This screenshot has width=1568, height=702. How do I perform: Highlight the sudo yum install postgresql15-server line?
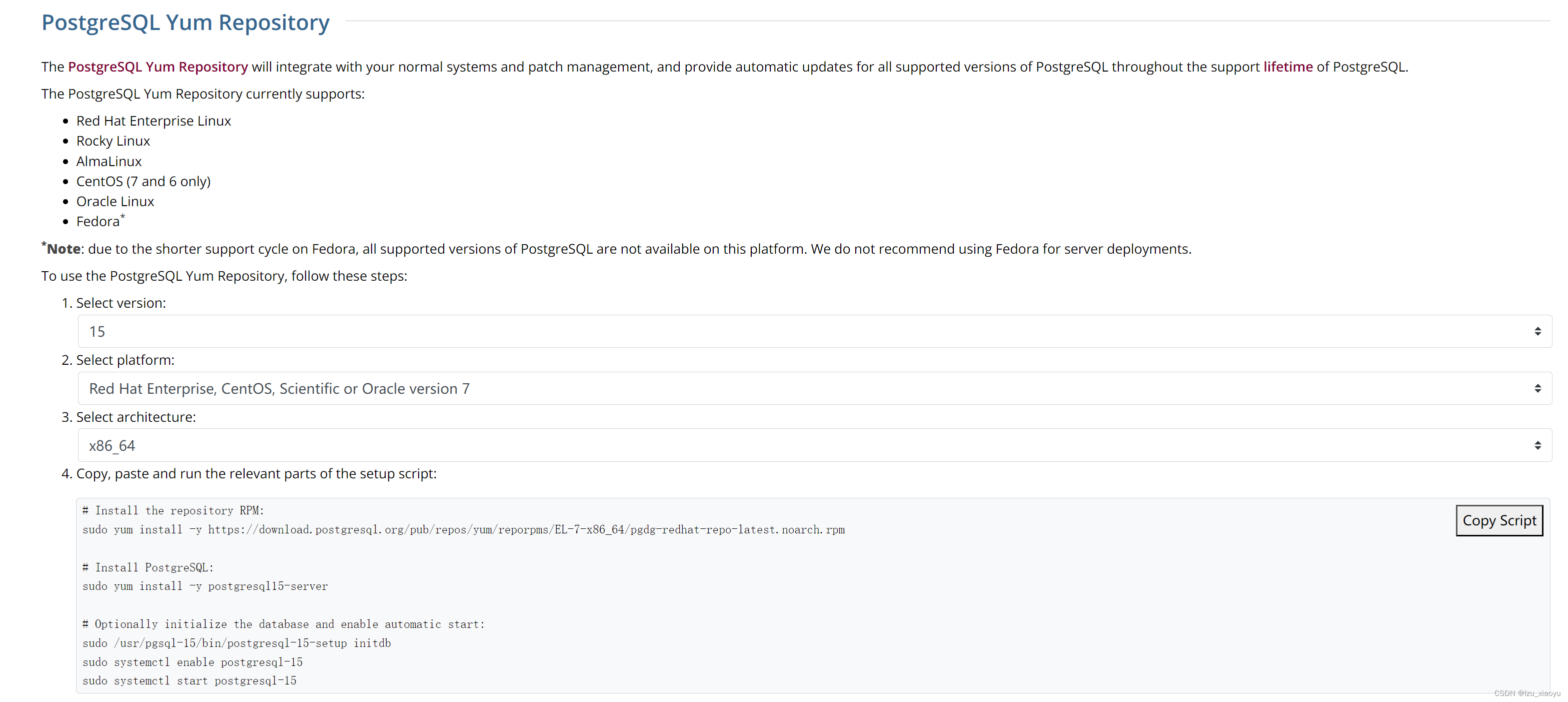[205, 586]
